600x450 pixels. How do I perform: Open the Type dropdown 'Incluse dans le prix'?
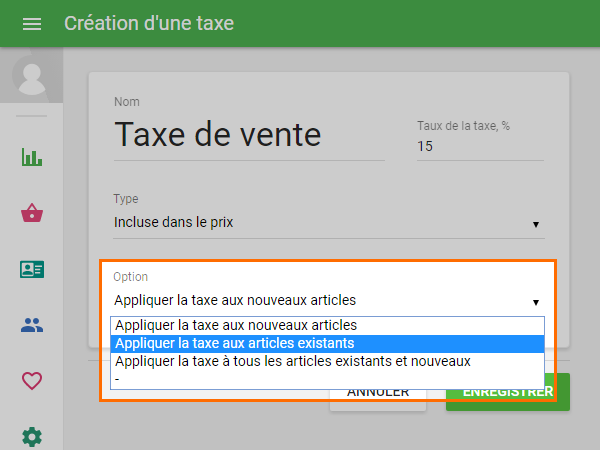click(329, 223)
